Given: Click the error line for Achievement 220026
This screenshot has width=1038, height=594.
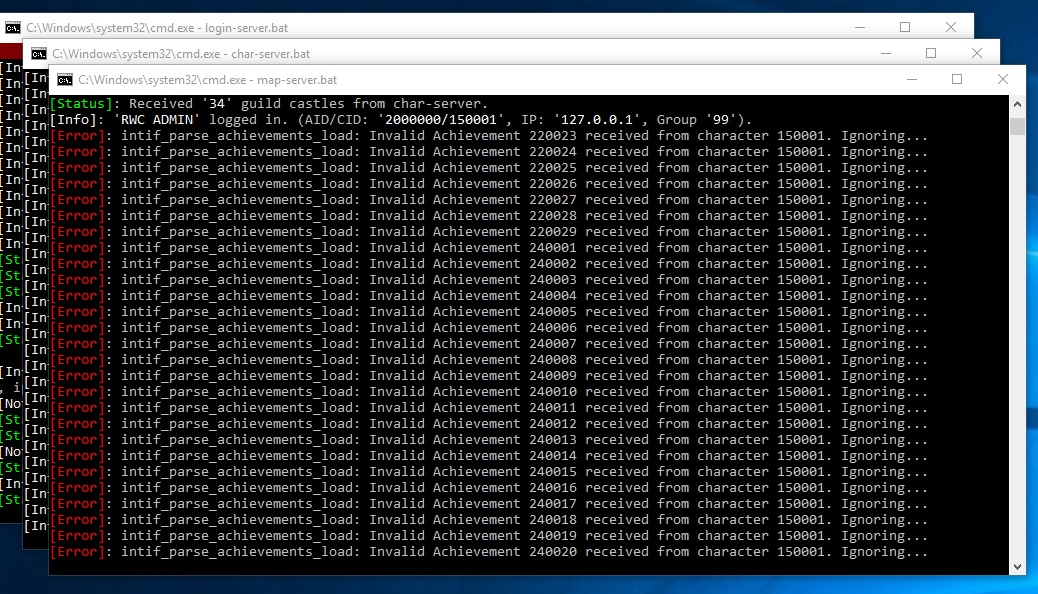Looking at the screenshot, I should tap(489, 183).
